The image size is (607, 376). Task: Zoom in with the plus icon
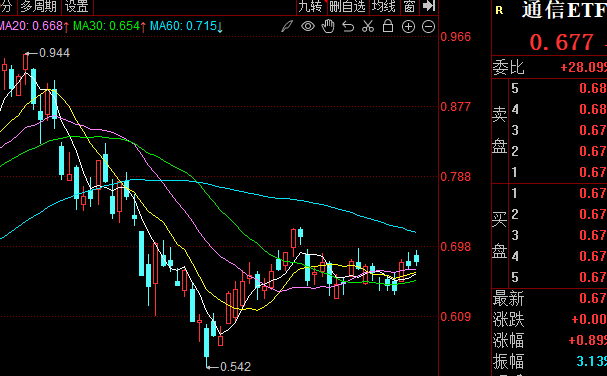coord(408,26)
